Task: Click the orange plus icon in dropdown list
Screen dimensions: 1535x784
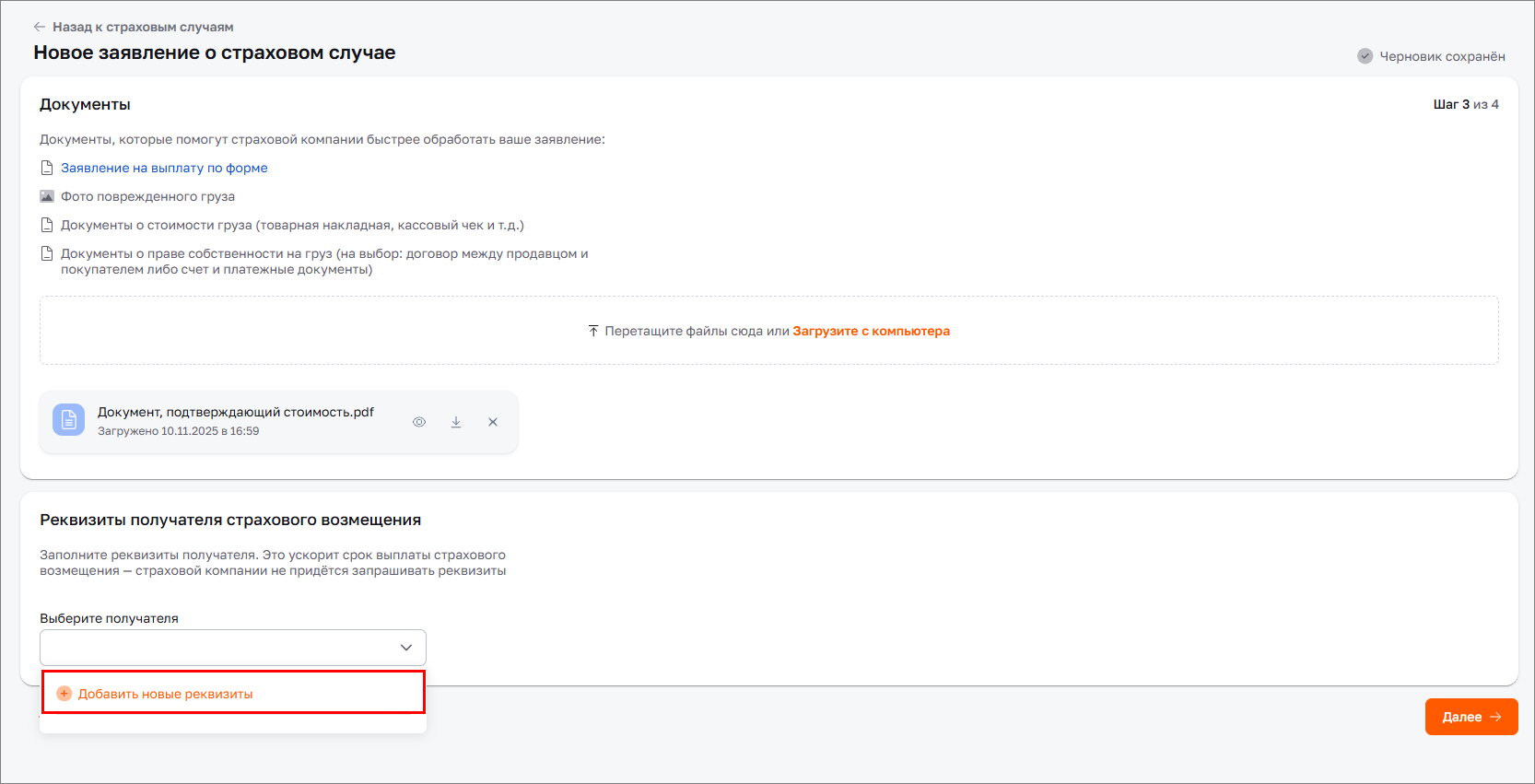Action: coord(64,694)
